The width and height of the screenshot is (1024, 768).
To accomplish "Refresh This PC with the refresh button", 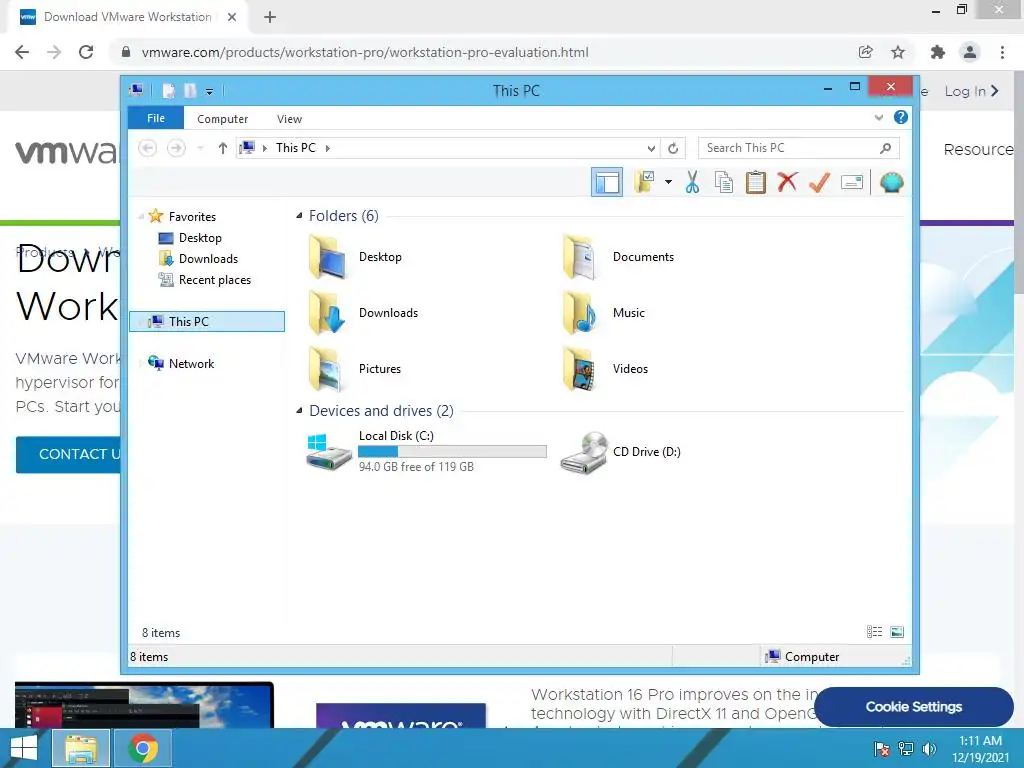I will 673,148.
